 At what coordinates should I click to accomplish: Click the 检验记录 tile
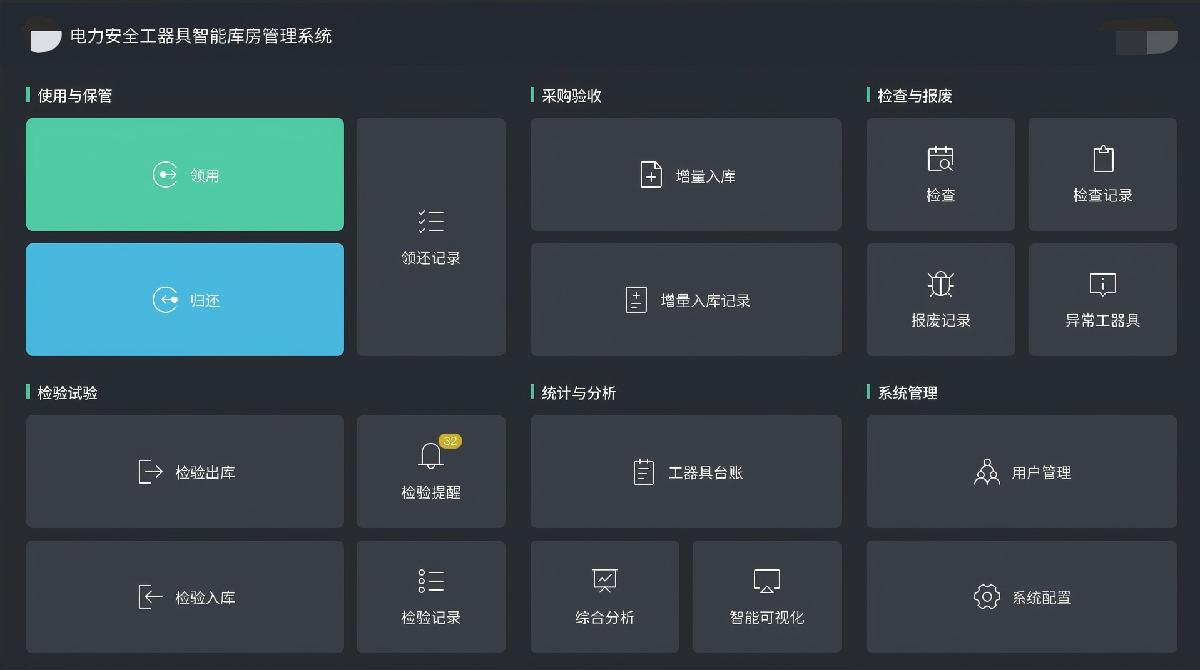[431, 596]
